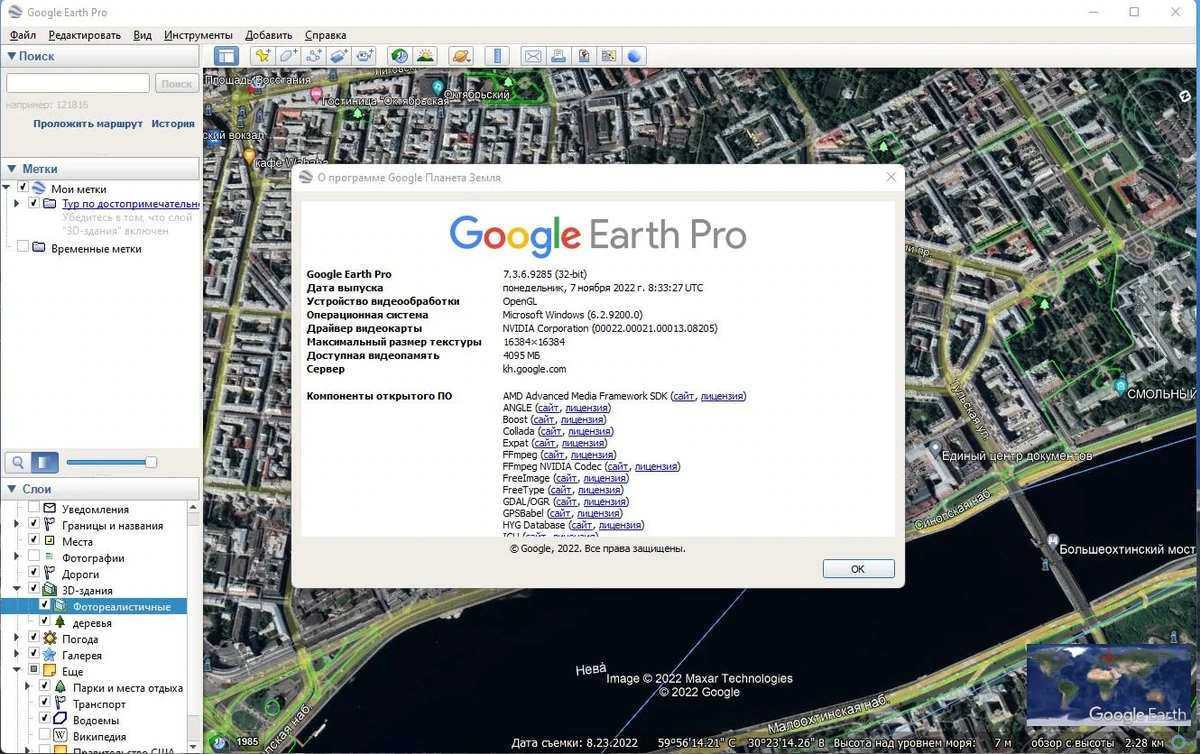Enable the Уведомления layer checkbox
The height and width of the screenshot is (754, 1200).
pos(34,509)
